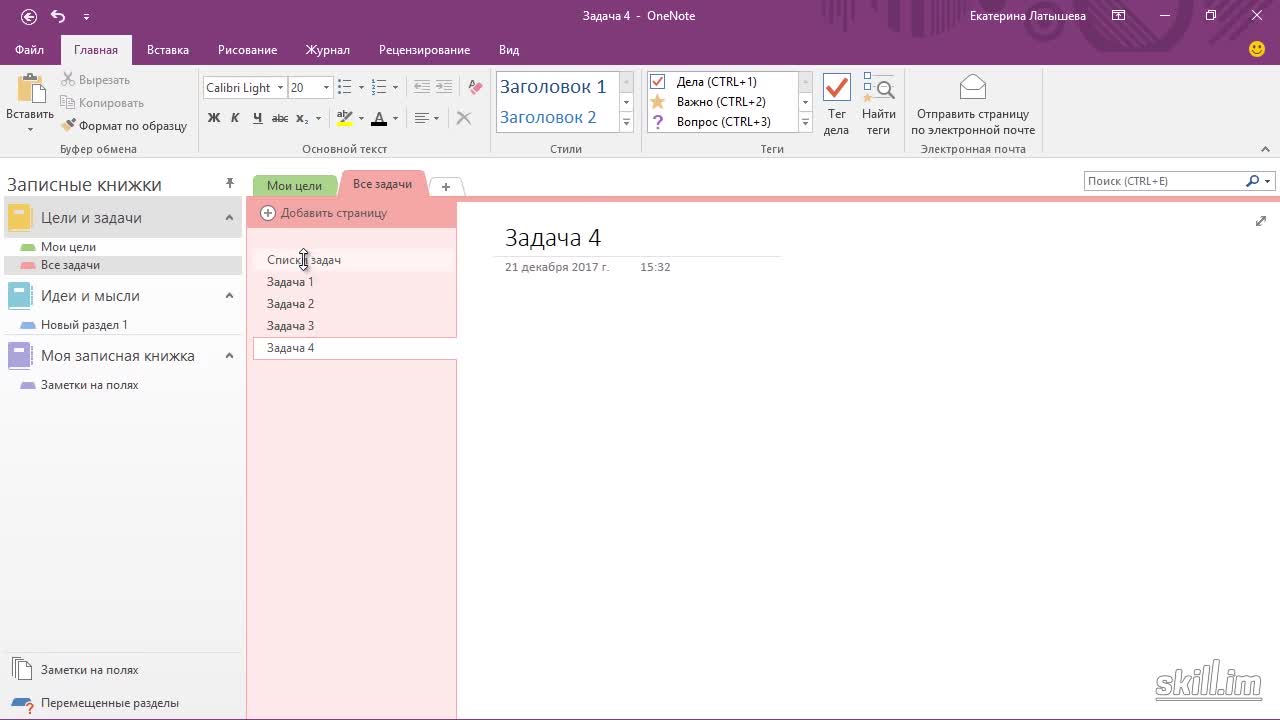This screenshot has width=1280, height=720.
Task: Toggle subscript formatting
Action: click(x=302, y=118)
